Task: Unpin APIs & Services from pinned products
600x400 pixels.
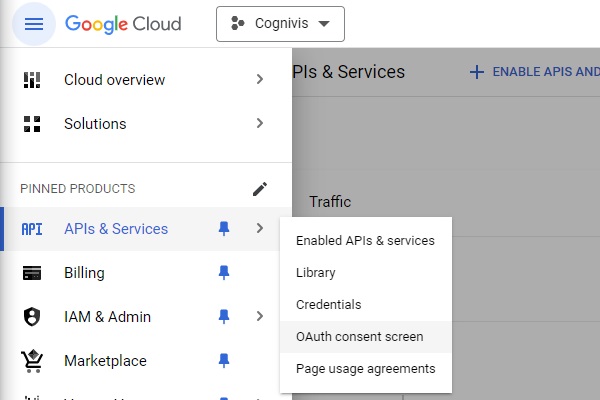Action: pyautogui.click(x=224, y=229)
